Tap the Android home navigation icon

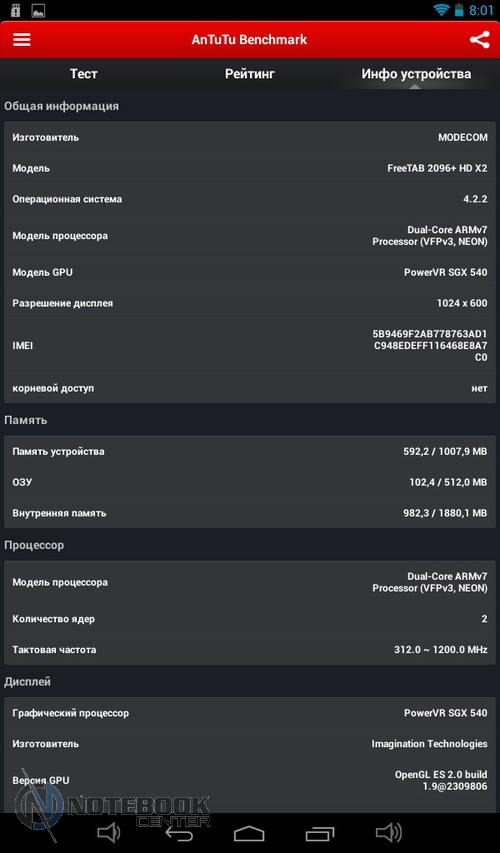click(249, 833)
